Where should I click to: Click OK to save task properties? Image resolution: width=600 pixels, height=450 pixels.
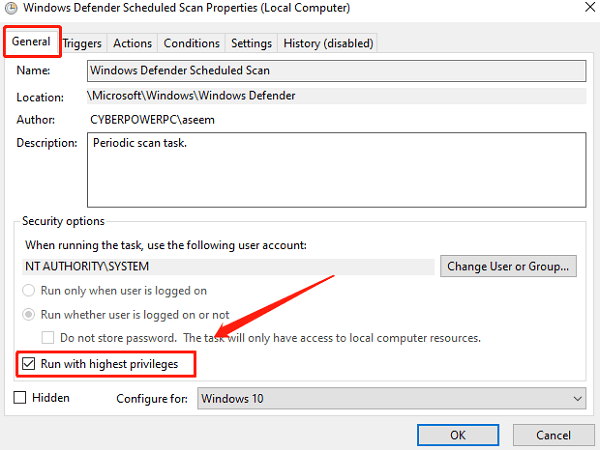(x=458, y=435)
